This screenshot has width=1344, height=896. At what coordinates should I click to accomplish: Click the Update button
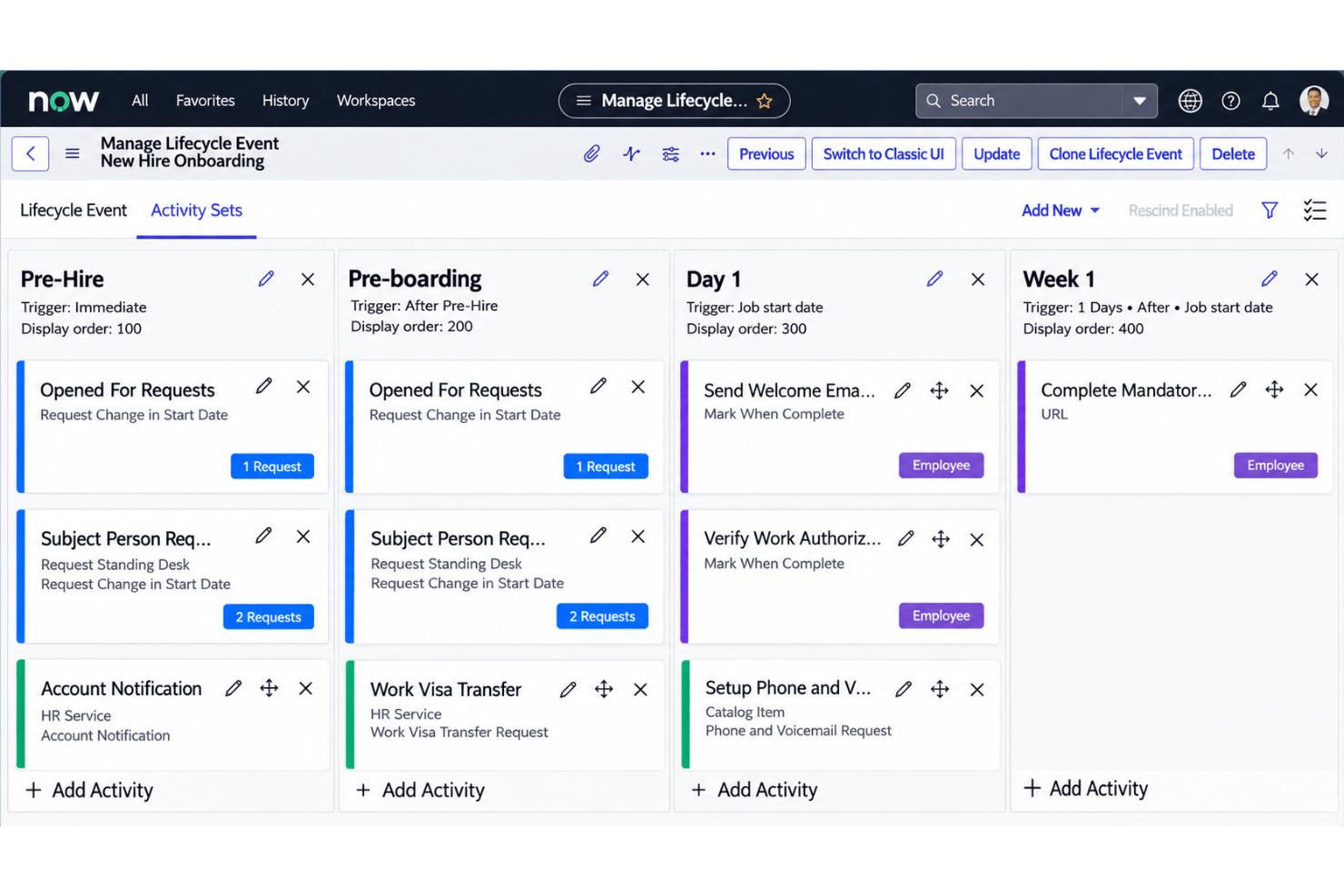996,154
